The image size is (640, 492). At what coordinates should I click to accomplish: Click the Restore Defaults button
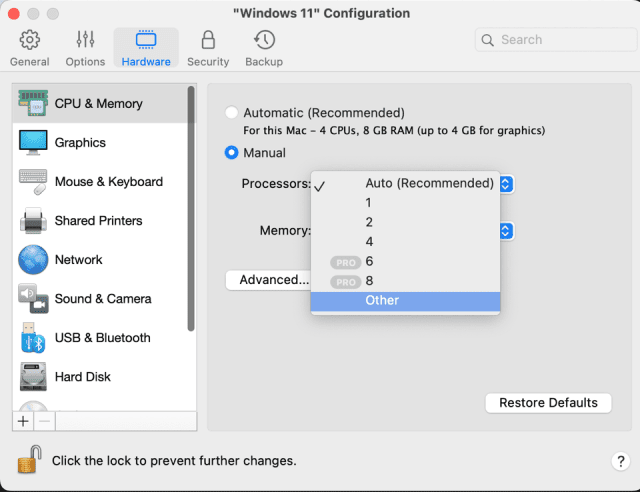click(x=548, y=402)
